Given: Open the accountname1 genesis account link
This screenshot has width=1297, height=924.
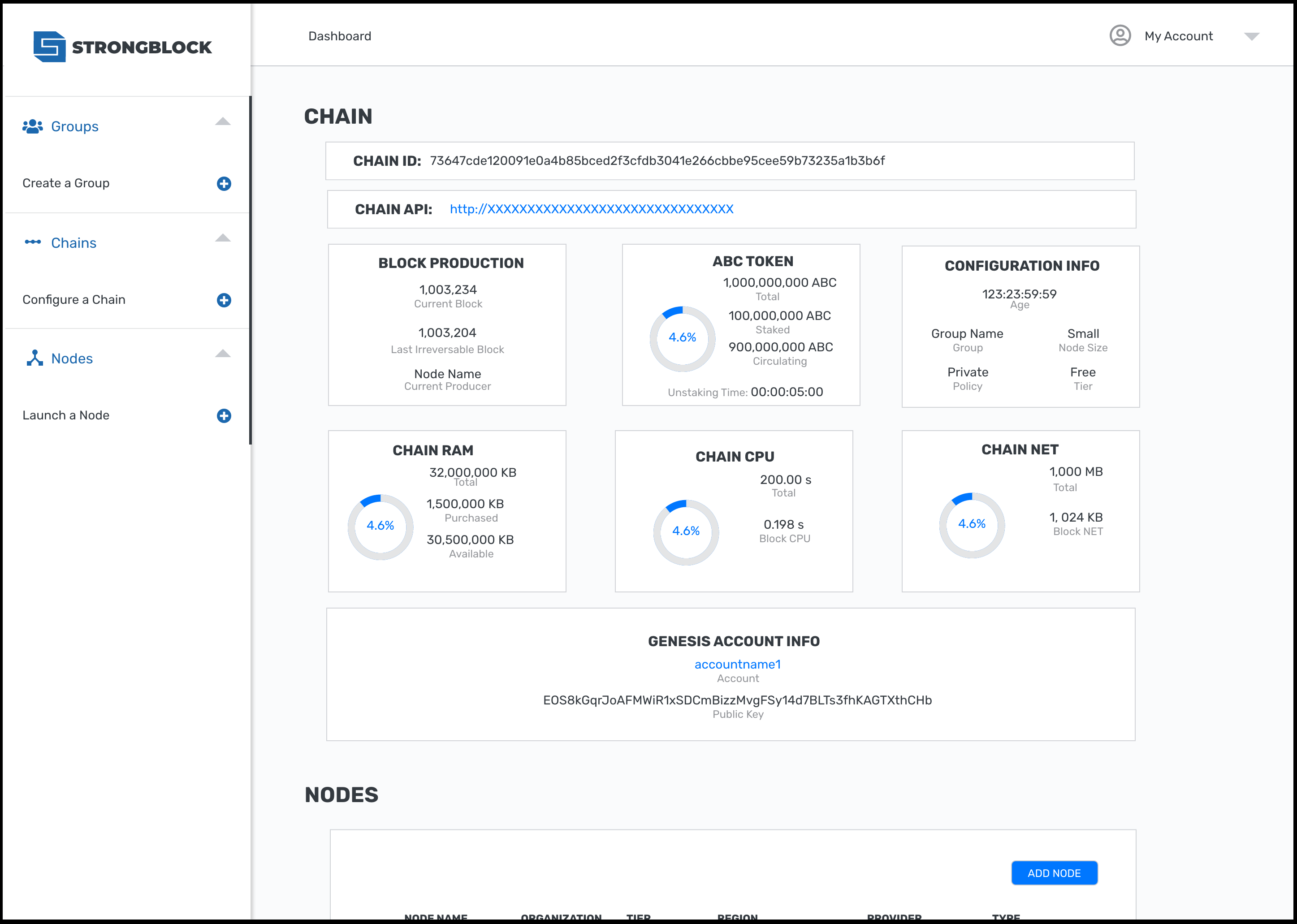Looking at the screenshot, I should point(737,665).
